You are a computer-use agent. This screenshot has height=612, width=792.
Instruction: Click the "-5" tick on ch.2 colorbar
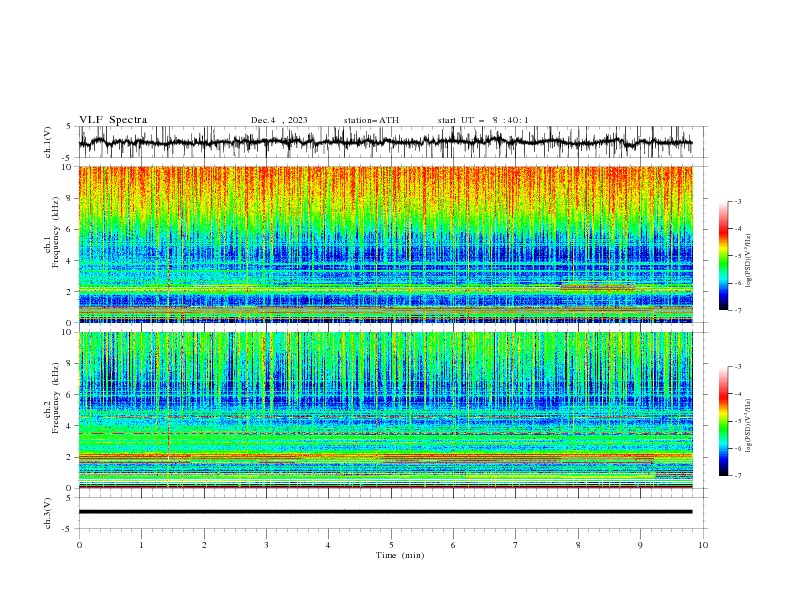click(x=737, y=421)
